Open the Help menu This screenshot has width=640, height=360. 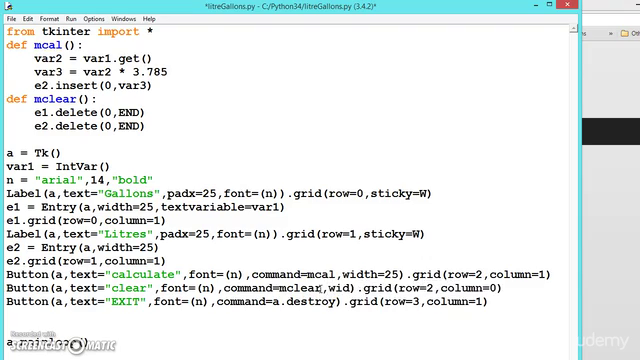pyautogui.click(x=149, y=19)
